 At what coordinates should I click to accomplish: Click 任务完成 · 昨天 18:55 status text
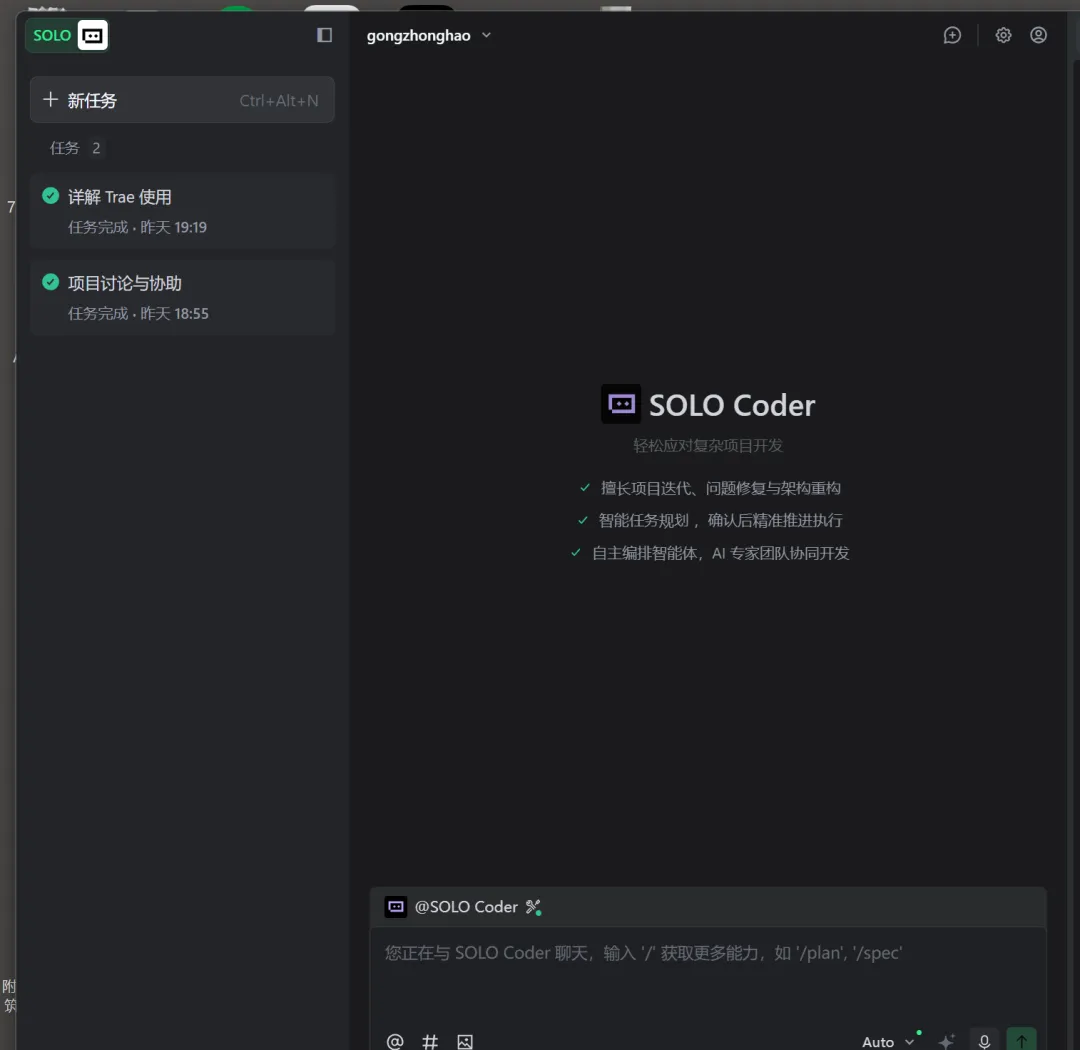[x=138, y=313]
